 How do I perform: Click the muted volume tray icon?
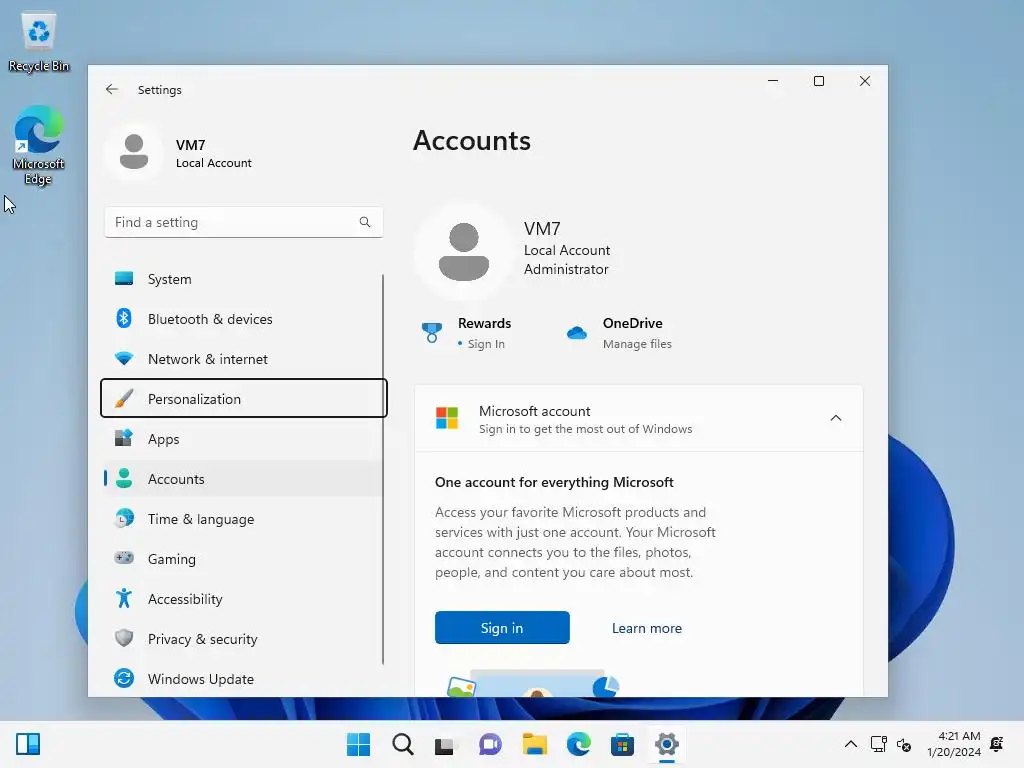[x=904, y=744]
